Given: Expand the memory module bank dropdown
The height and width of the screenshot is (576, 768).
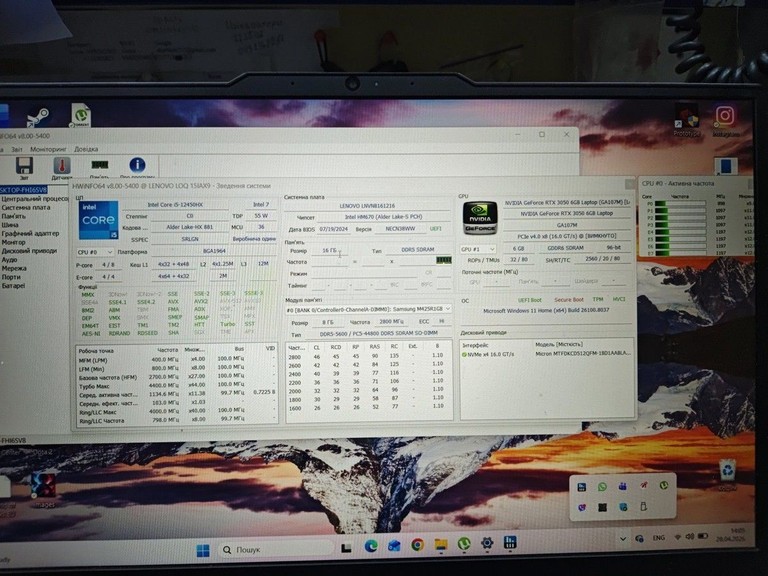Looking at the screenshot, I should click(368, 310).
